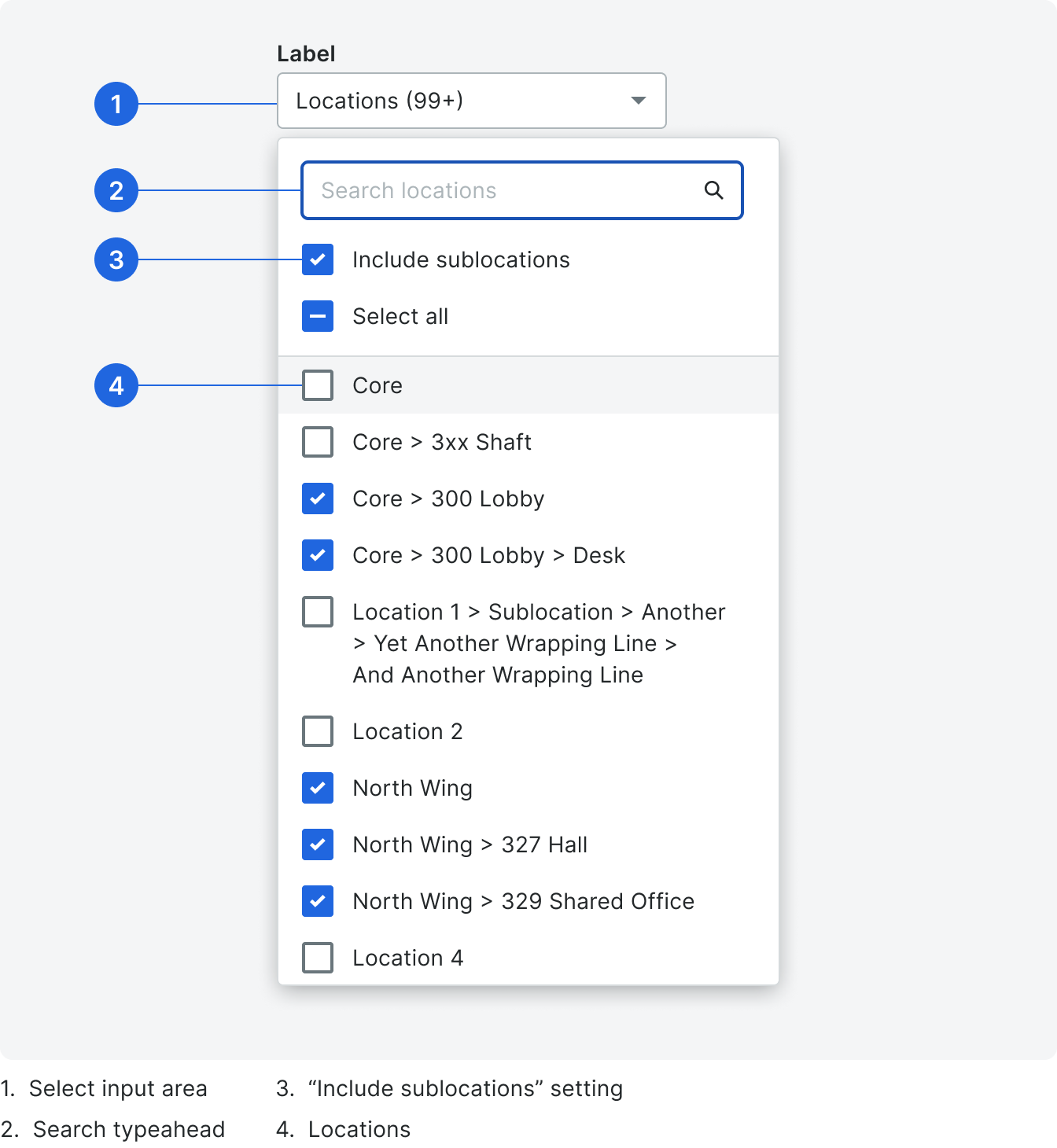Toggle the Select all checkbox

tap(318, 316)
